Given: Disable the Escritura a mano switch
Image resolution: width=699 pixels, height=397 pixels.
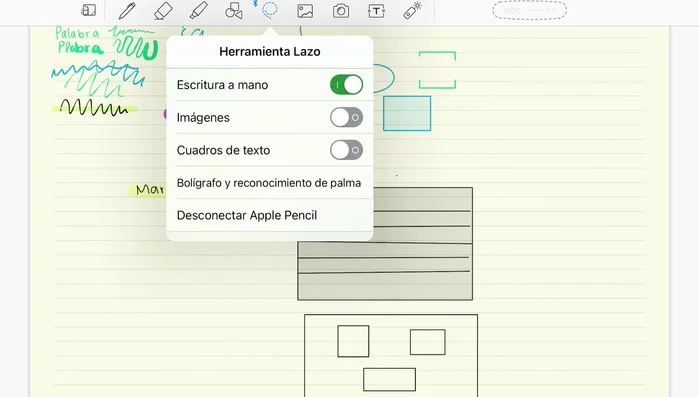Looking at the screenshot, I should pos(346,85).
